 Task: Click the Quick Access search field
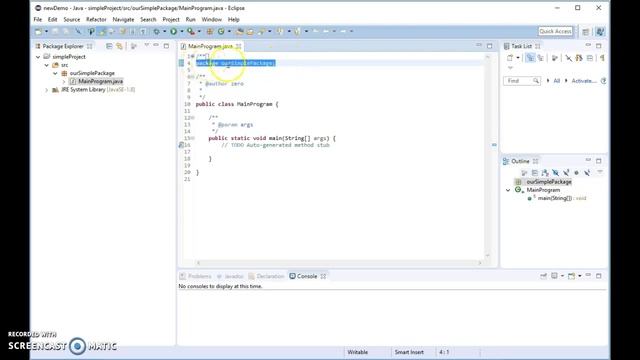pos(555,31)
